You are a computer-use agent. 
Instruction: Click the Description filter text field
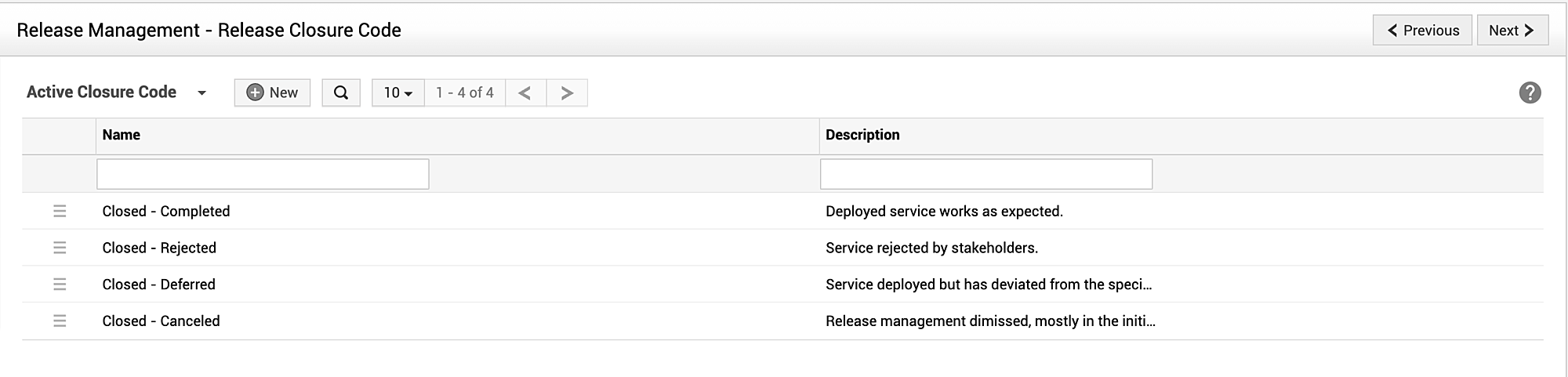coord(985,174)
